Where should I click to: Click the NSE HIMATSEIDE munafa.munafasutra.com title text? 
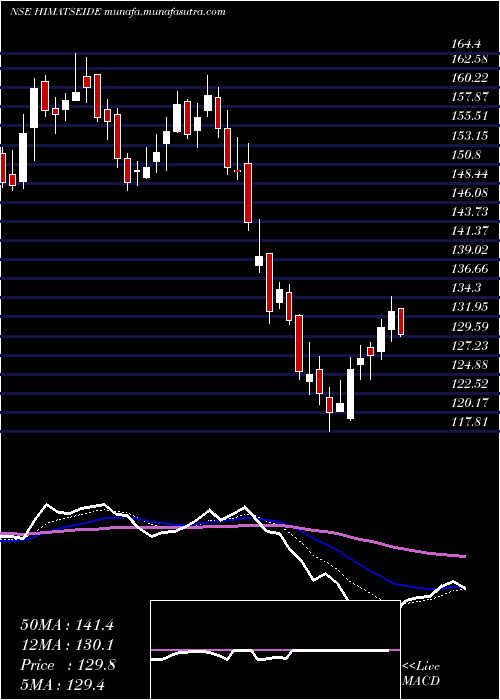(x=117, y=12)
